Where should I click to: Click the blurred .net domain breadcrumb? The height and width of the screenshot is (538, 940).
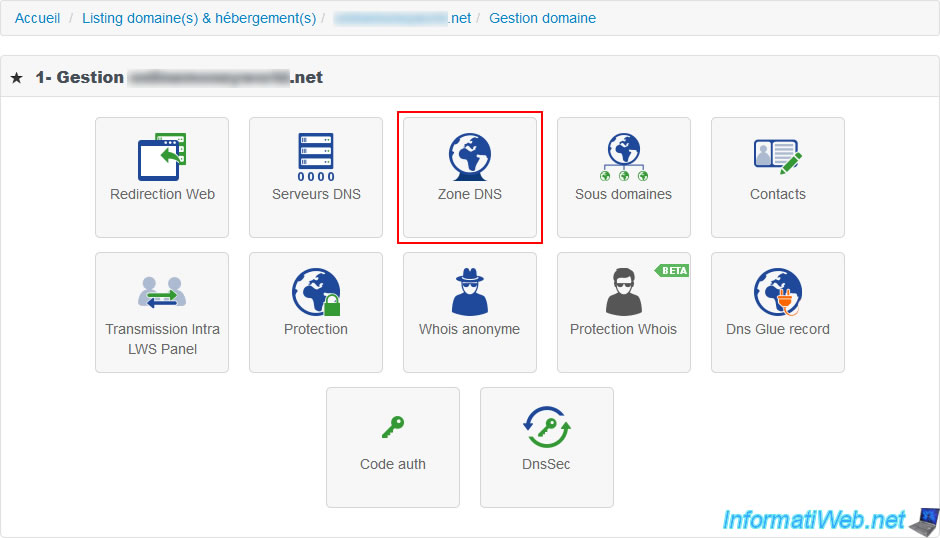click(402, 18)
